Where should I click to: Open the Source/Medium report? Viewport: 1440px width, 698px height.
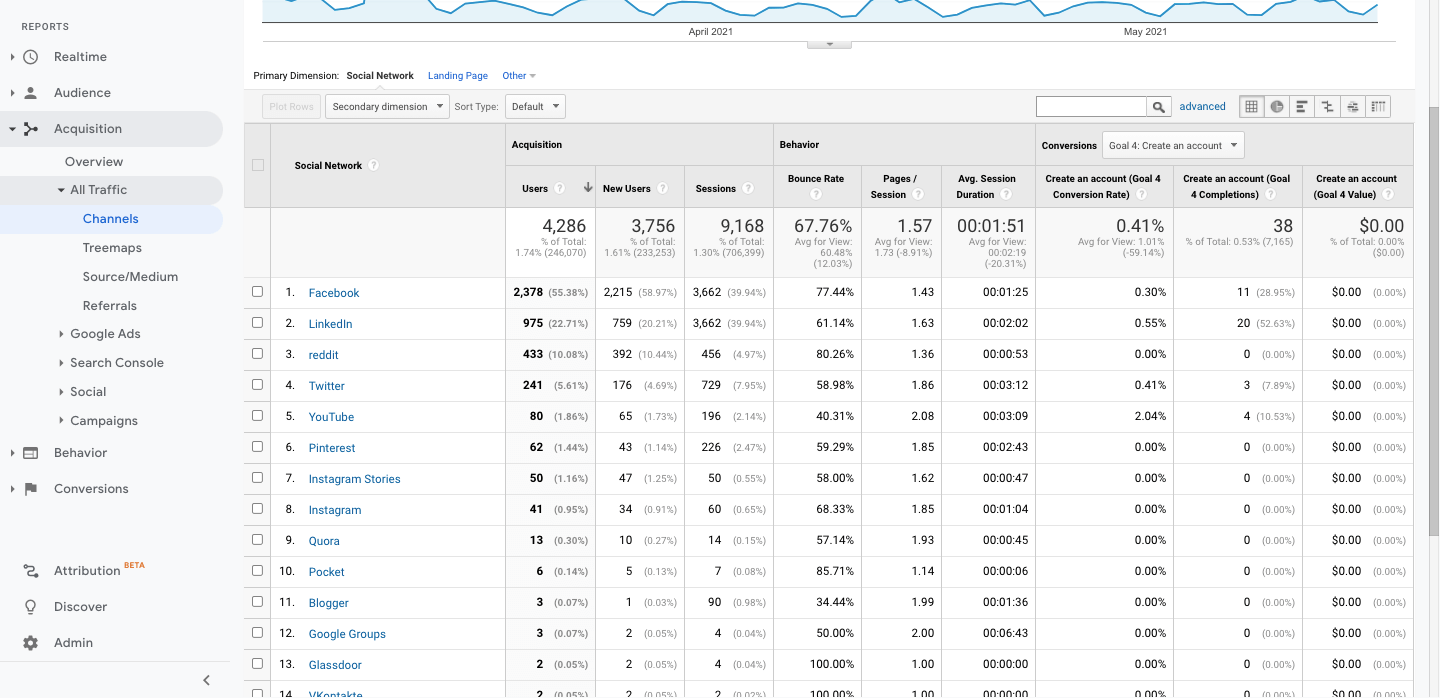point(130,277)
